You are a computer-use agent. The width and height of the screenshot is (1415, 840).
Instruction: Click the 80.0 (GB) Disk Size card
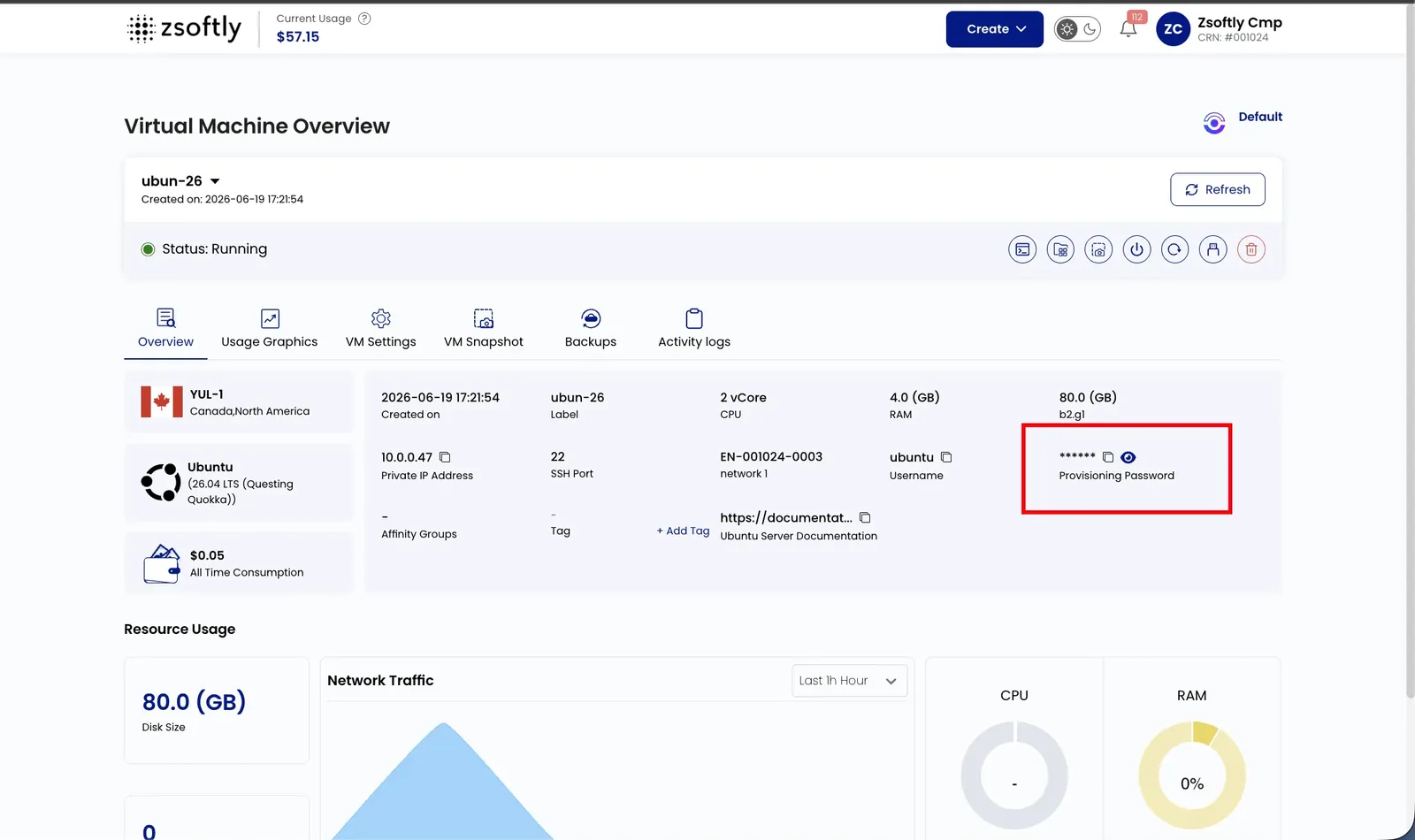tap(217, 710)
